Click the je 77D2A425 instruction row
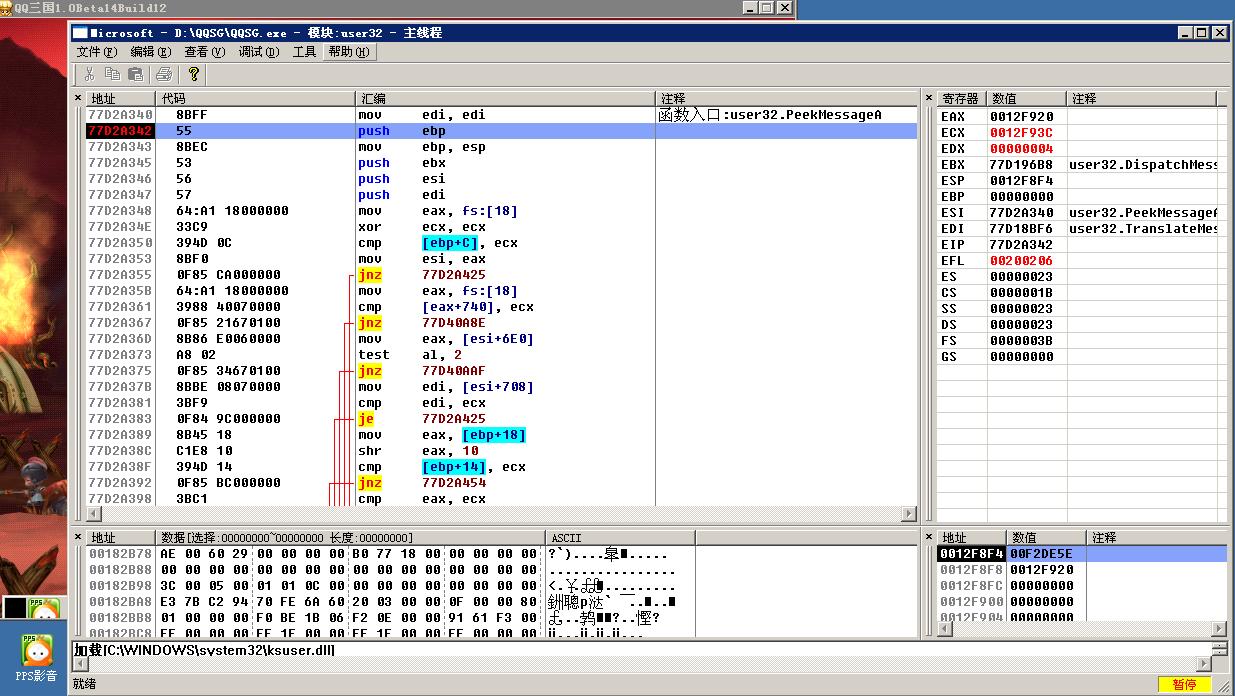The width and height of the screenshot is (1235, 696). pos(500,419)
